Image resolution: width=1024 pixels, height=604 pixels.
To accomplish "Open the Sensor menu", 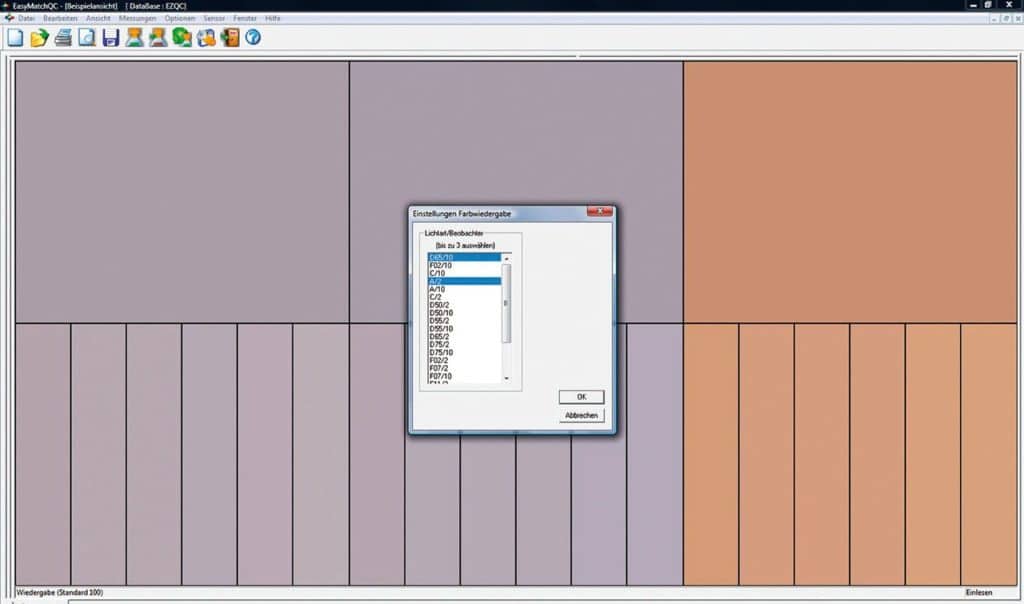I will click(214, 18).
